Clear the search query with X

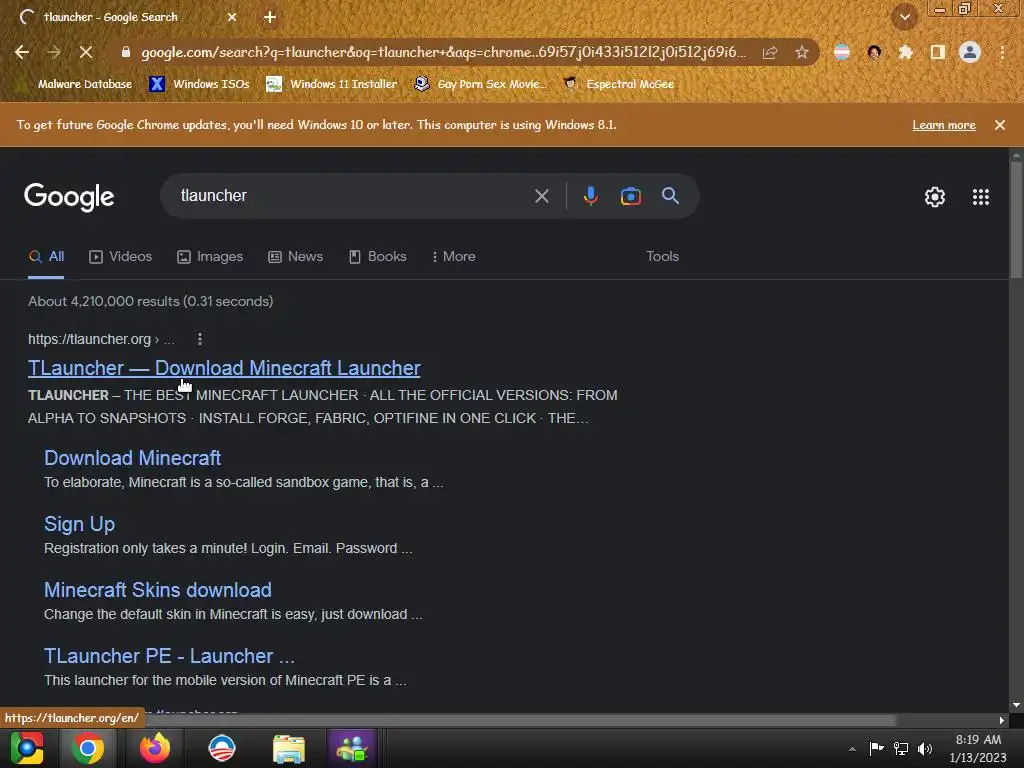click(541, 196)
